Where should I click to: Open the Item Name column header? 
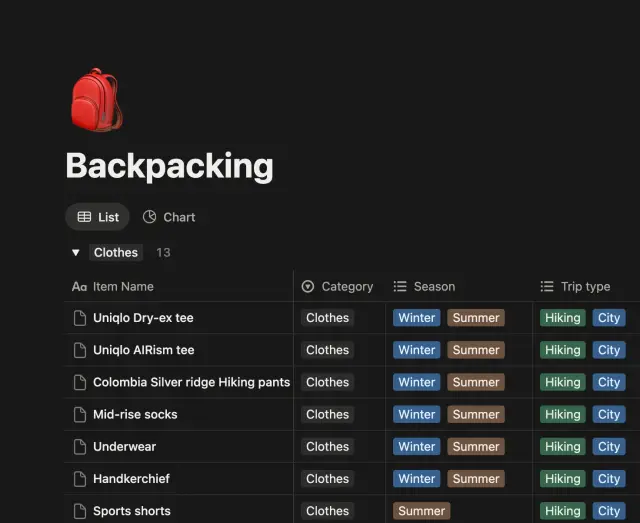113,287
